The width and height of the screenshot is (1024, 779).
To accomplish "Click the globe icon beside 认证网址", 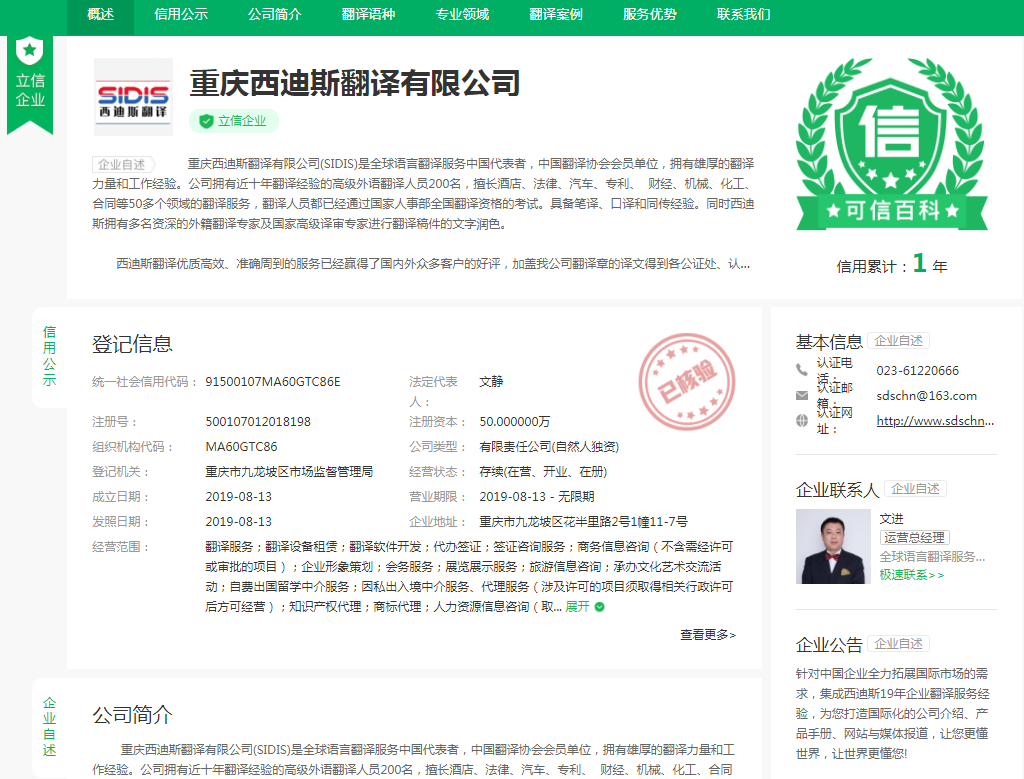I will click(x=802, y=421).
